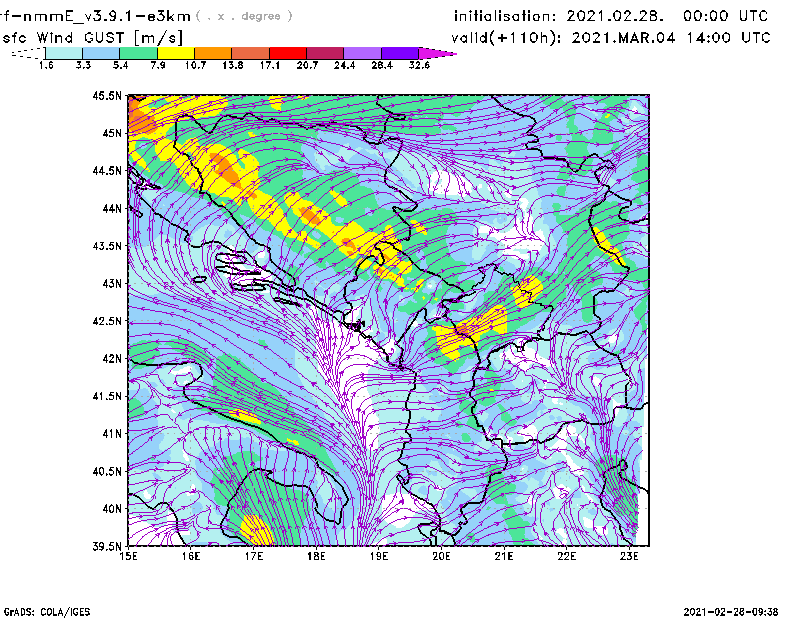Click the white dashed arrow start of the legend
Image resolution: width=800 pixels, height=618 pixels.
pos(28,53)
